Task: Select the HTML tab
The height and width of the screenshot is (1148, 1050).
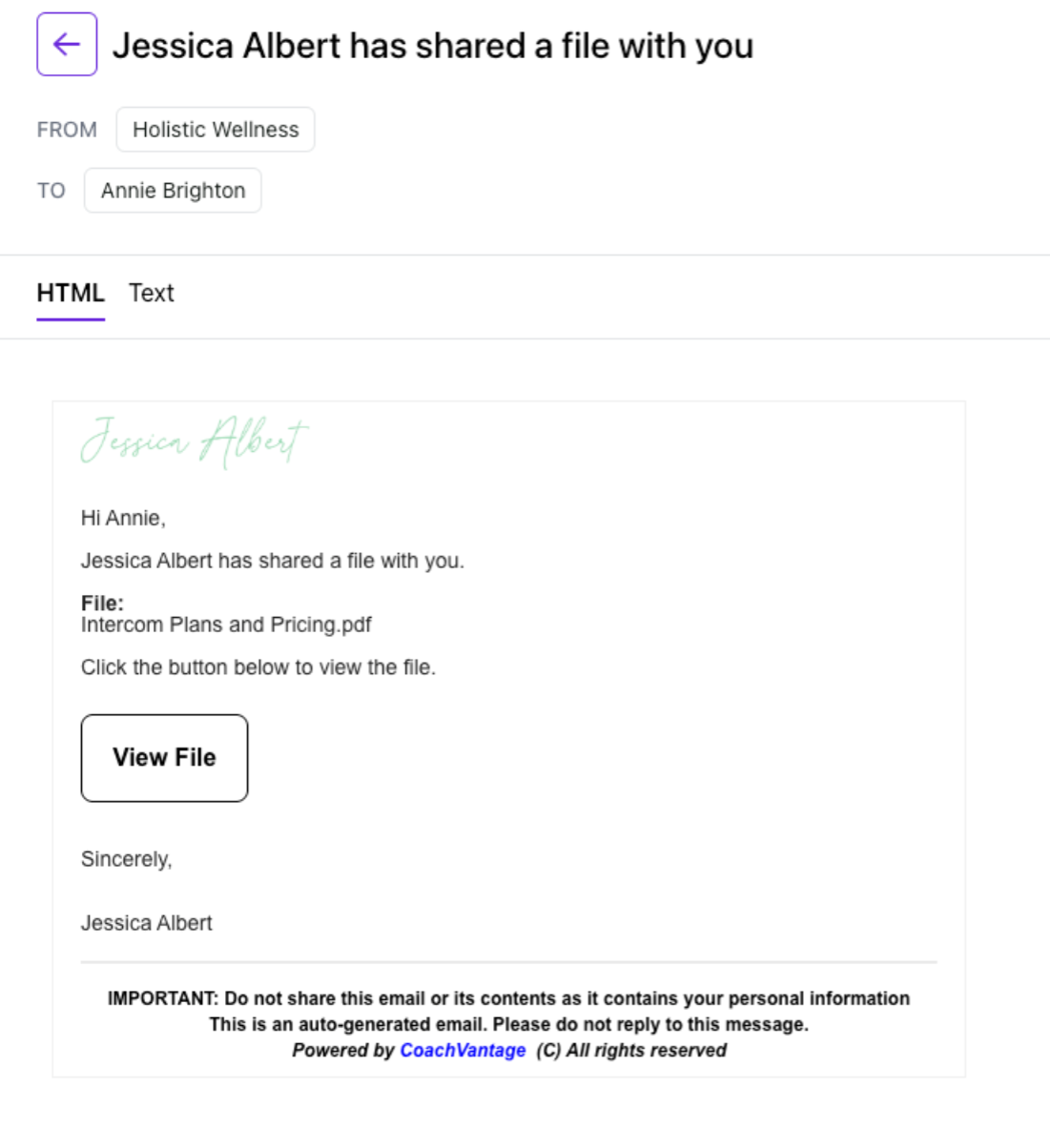Action: [x=71, y=293]
